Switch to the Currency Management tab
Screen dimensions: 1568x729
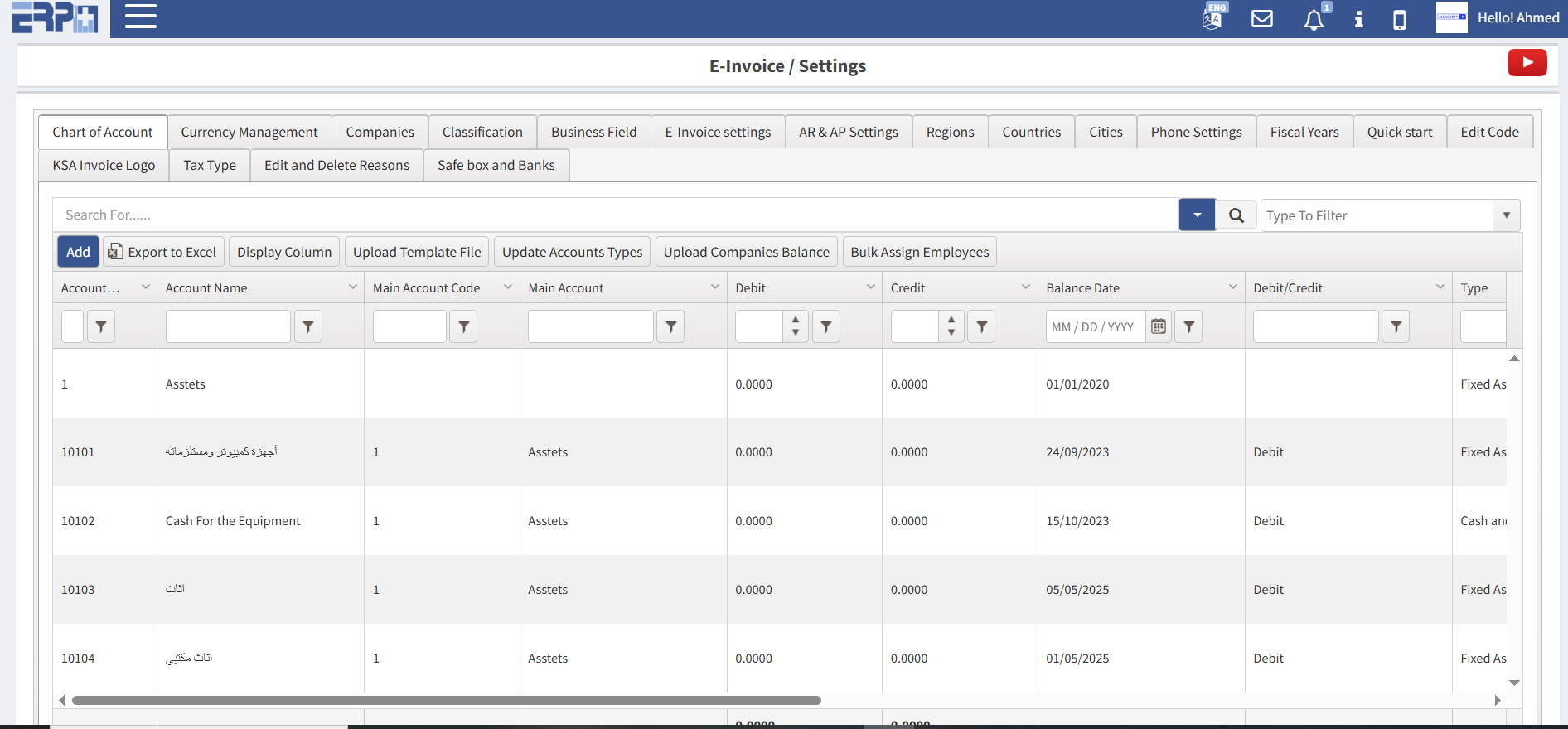249,133
